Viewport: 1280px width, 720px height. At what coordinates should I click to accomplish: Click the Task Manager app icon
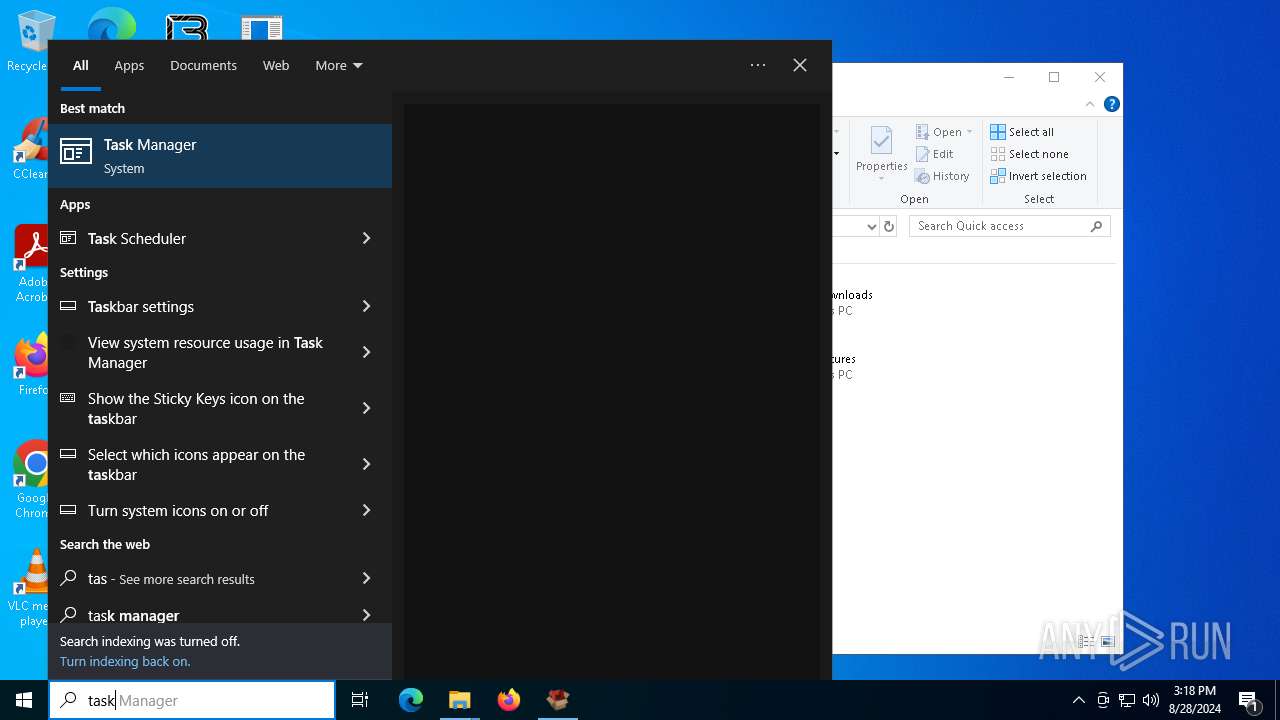click(x=76, y=152)
